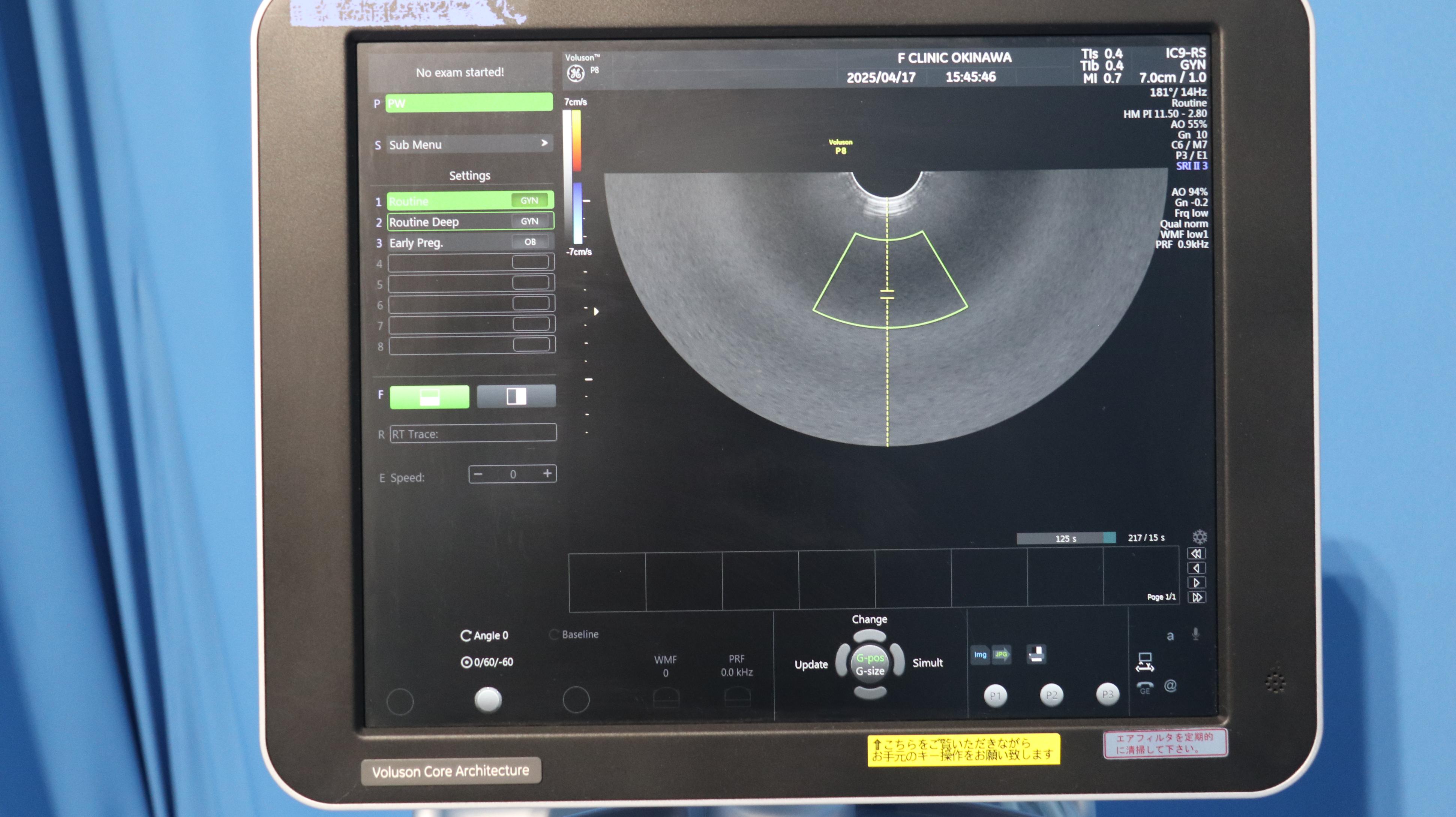This screenshot has height=817, width=1456.
Task: Click the 'SRI II 3' info text
Action: [x=1192, y=166]
